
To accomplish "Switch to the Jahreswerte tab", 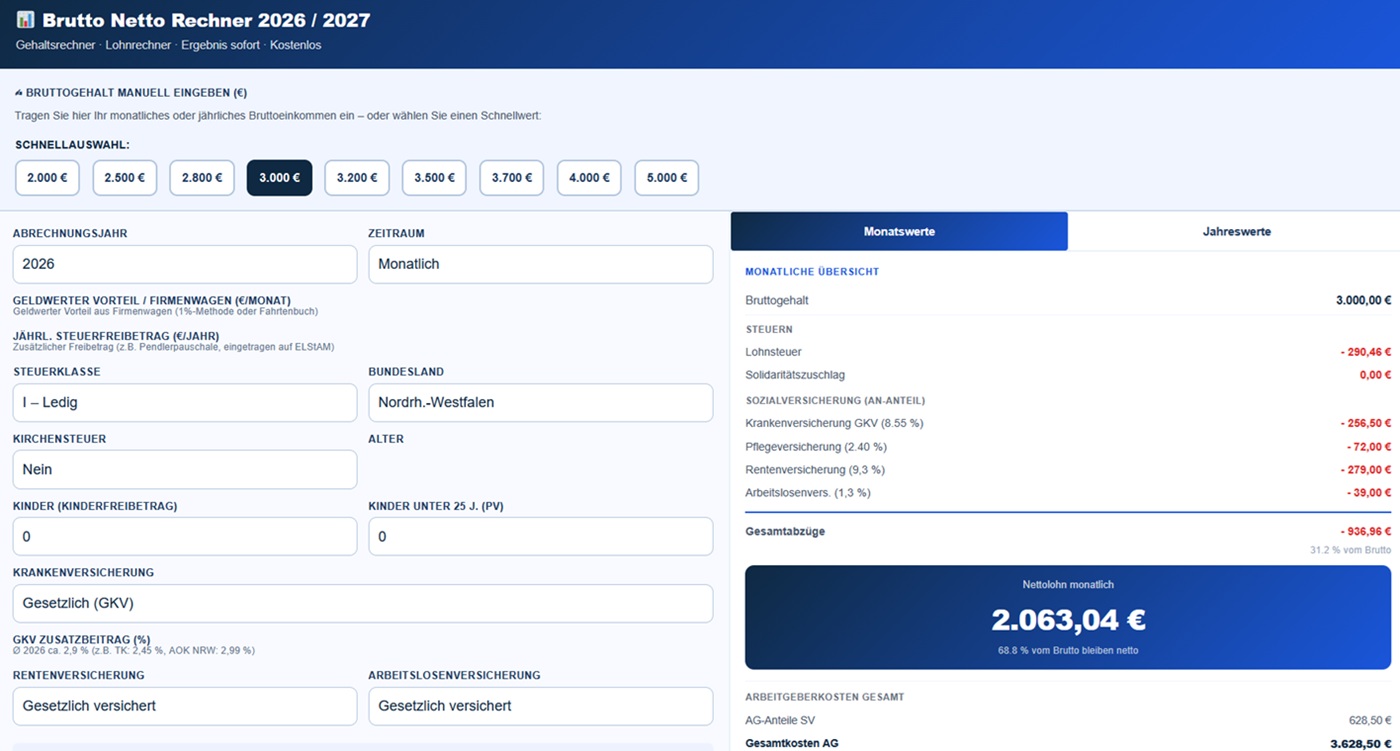I will 1236,231.
